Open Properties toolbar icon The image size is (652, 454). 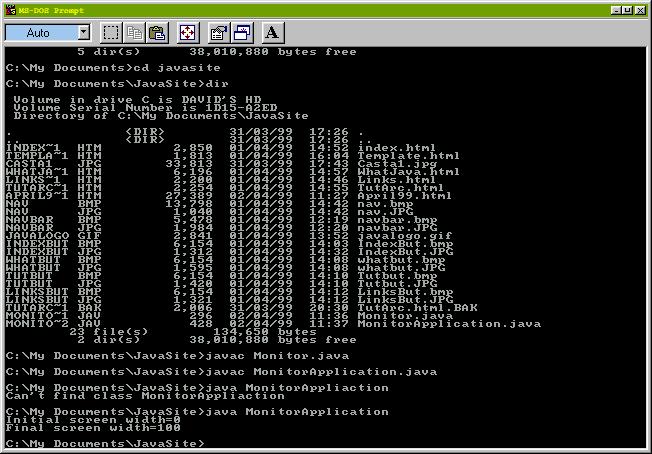coord(219,32)
